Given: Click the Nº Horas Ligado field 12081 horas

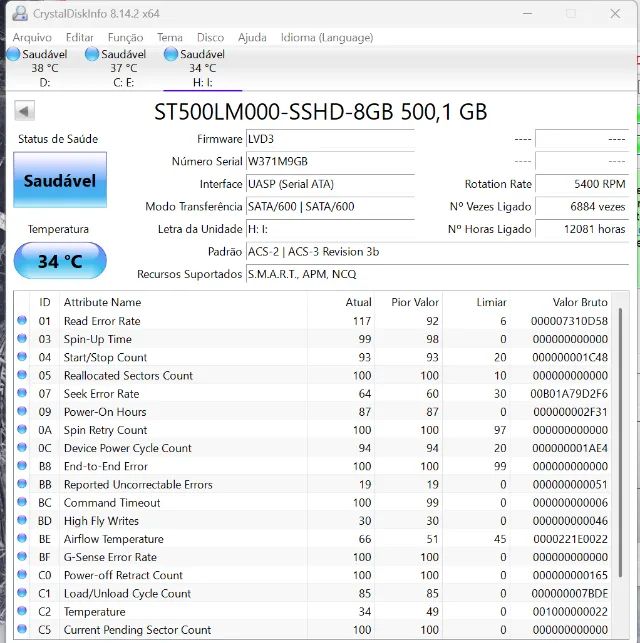Looking at the screenshot, I should (582, 229).
